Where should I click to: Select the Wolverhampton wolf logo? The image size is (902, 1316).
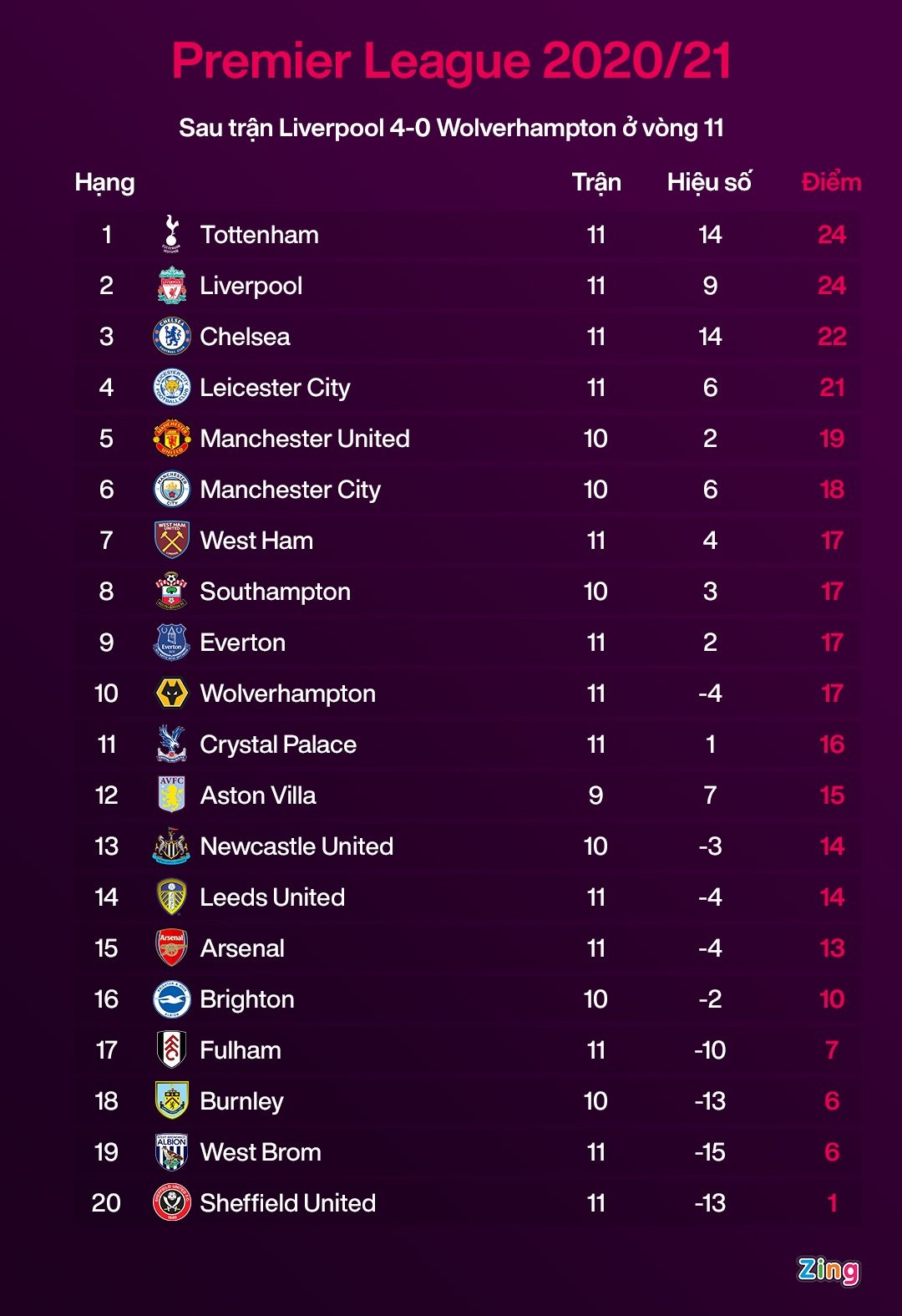[x=172, y=694]
